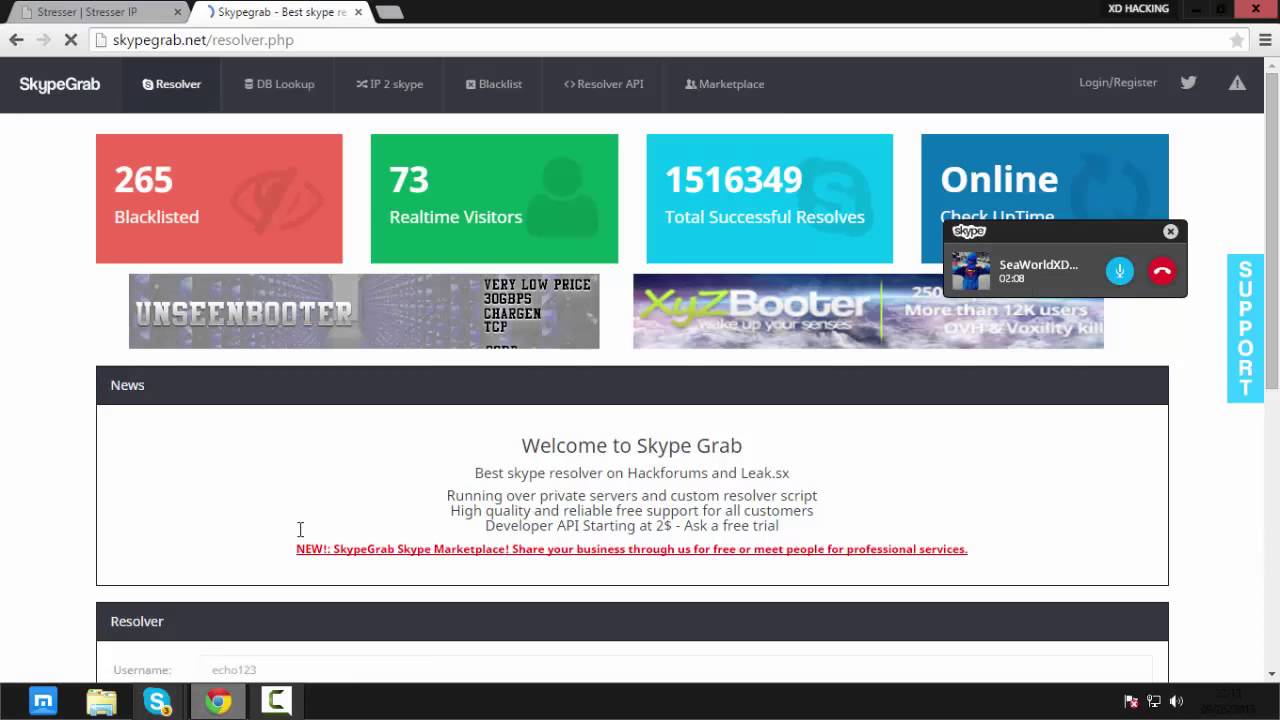Viewport: 1280px width, 720px height.
Task: Go back using the browser back arrow
Action: coord(16,40)
